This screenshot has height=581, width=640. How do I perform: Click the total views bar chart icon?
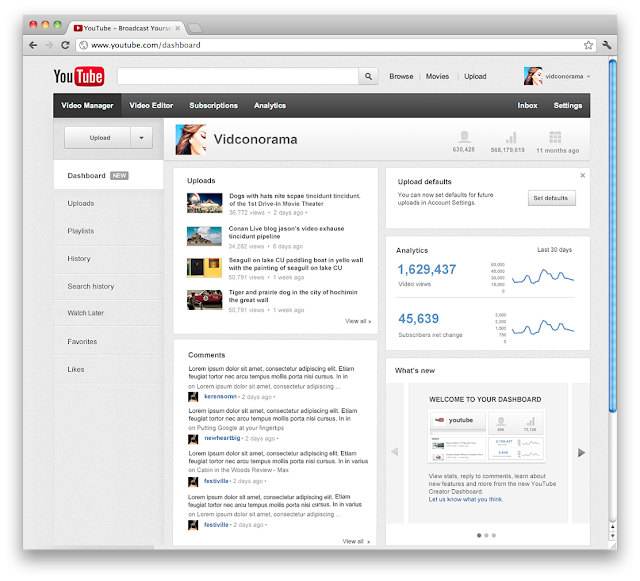tap(511, 137)
